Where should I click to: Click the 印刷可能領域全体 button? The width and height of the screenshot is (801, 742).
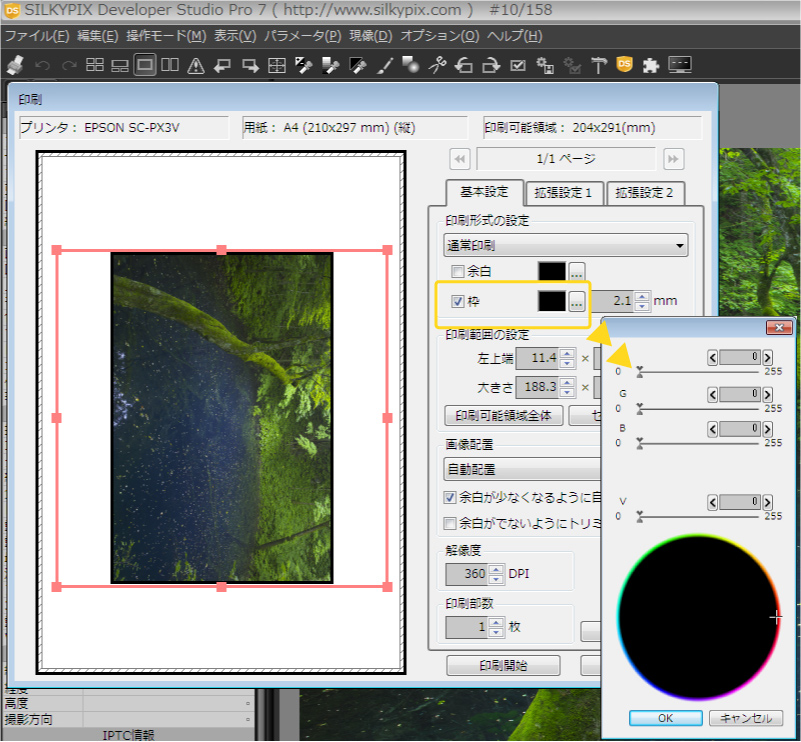coord(504,416)
